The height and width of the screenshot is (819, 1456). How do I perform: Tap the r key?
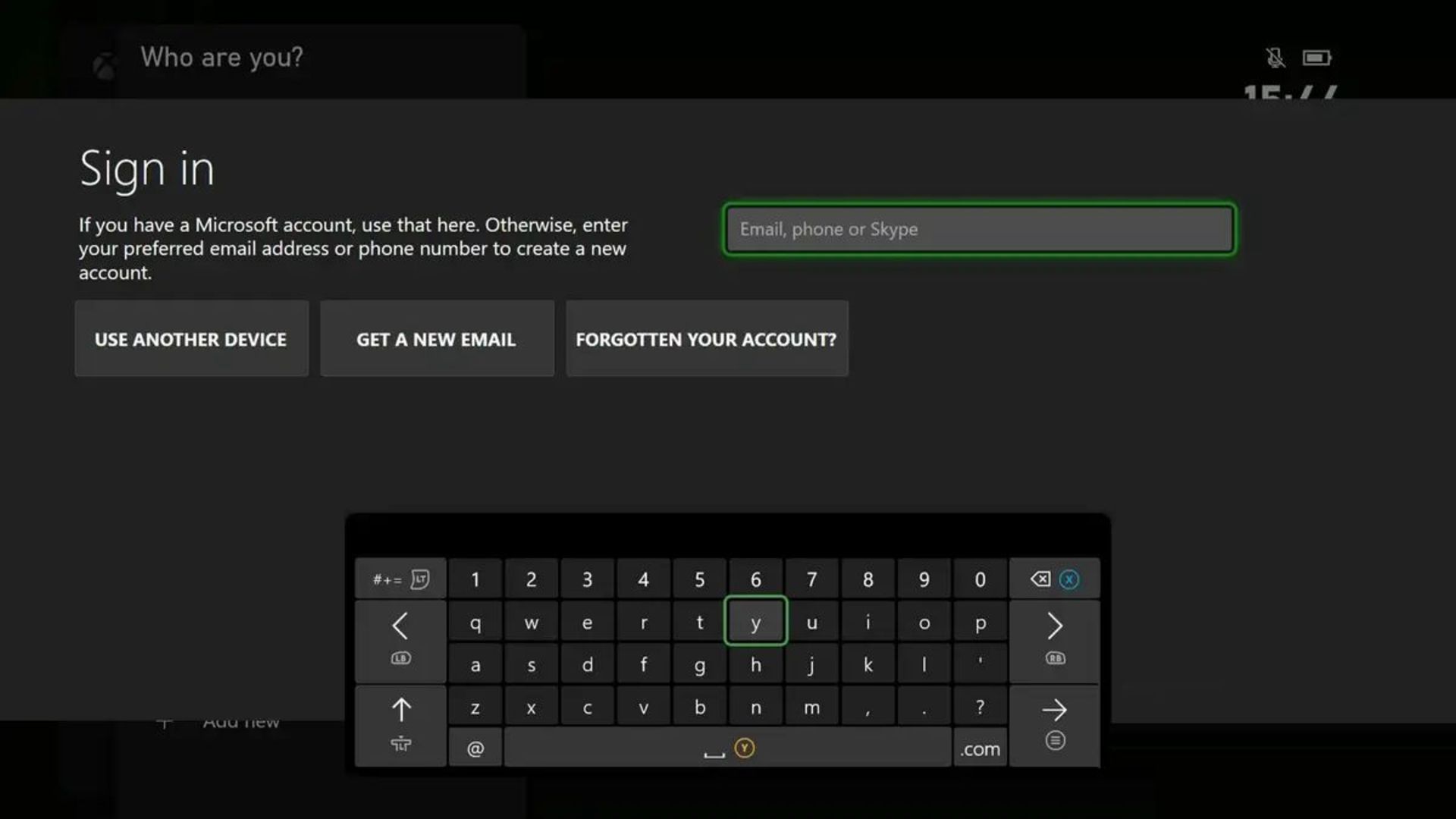click(644, 623)
